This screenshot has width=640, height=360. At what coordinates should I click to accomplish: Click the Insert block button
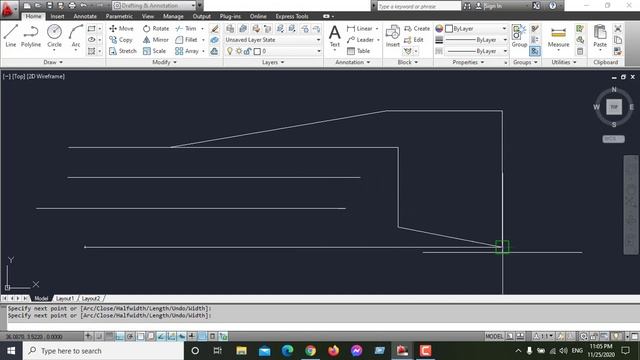(x=393, y=36)
